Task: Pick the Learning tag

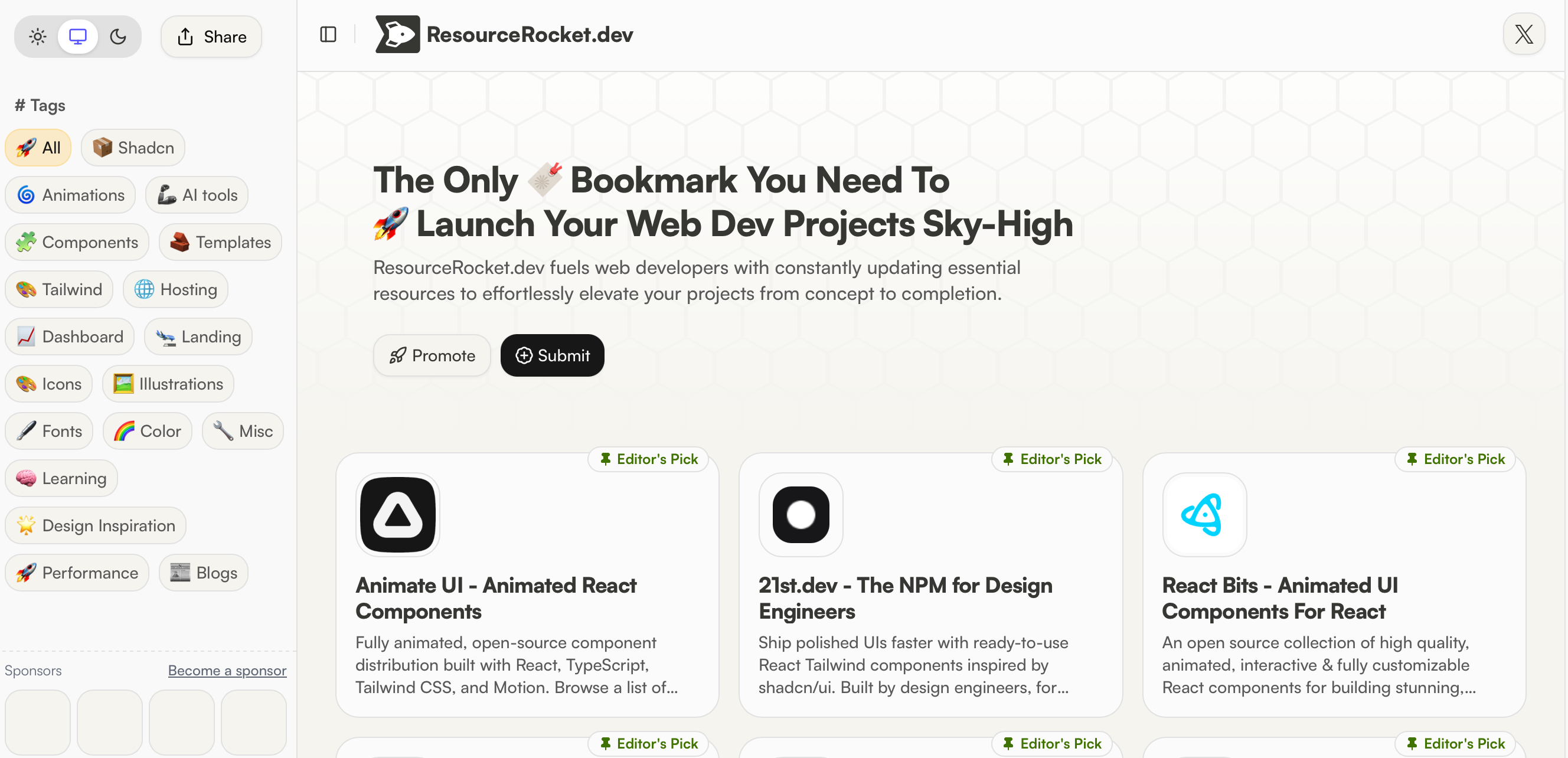Action: [x=61, y=478]
